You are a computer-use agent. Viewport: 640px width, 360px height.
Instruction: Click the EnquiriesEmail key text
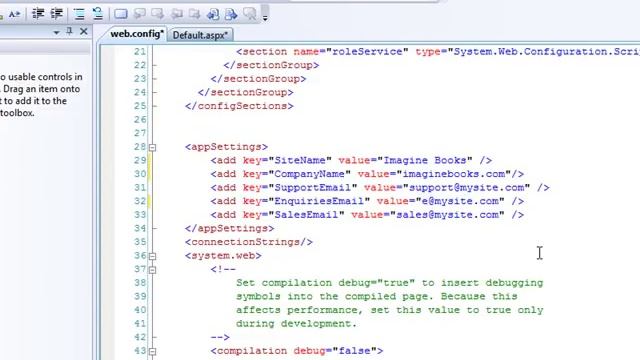(319, 201)
